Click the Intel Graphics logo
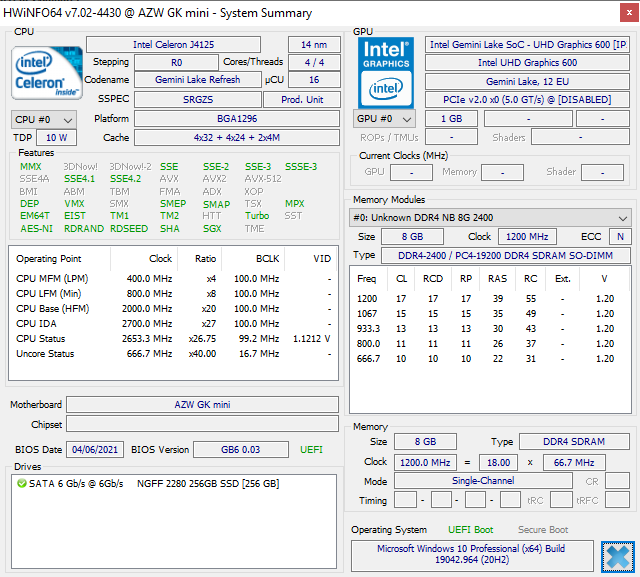The height and width of the screenshot is (577, 640). pos(386,73)
